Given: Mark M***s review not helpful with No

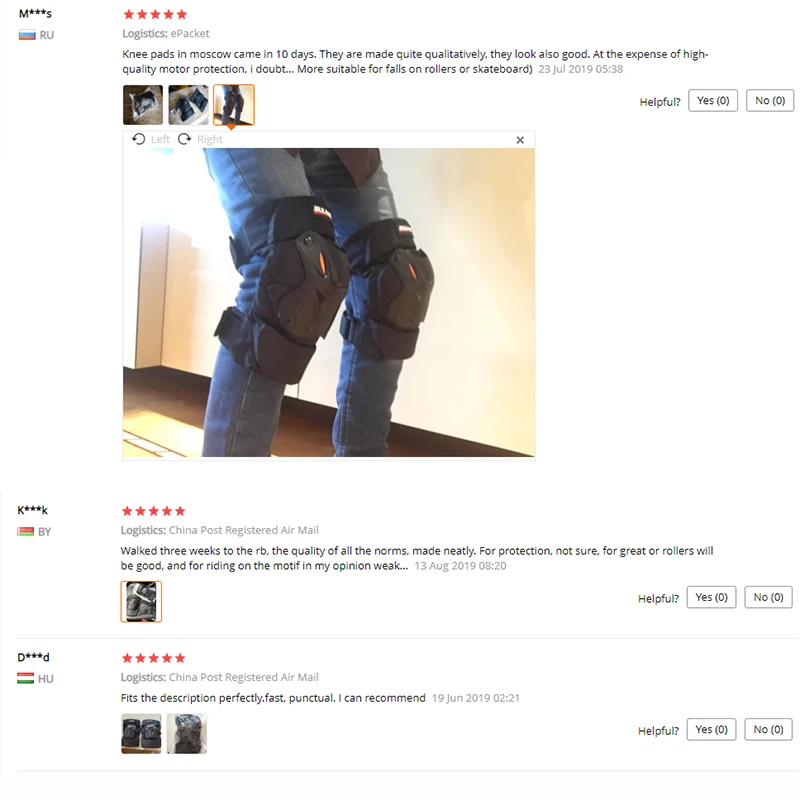Looking at the screenshot, I should (x=770, y=101).
